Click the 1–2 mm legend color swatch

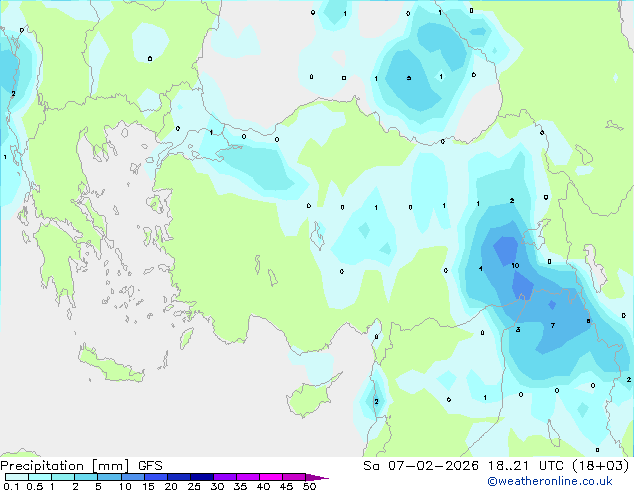point(63,477)
